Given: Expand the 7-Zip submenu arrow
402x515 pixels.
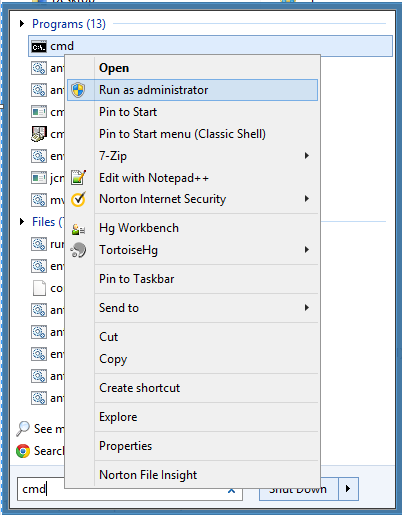Looking at the screenshot, I should (307, 156).
